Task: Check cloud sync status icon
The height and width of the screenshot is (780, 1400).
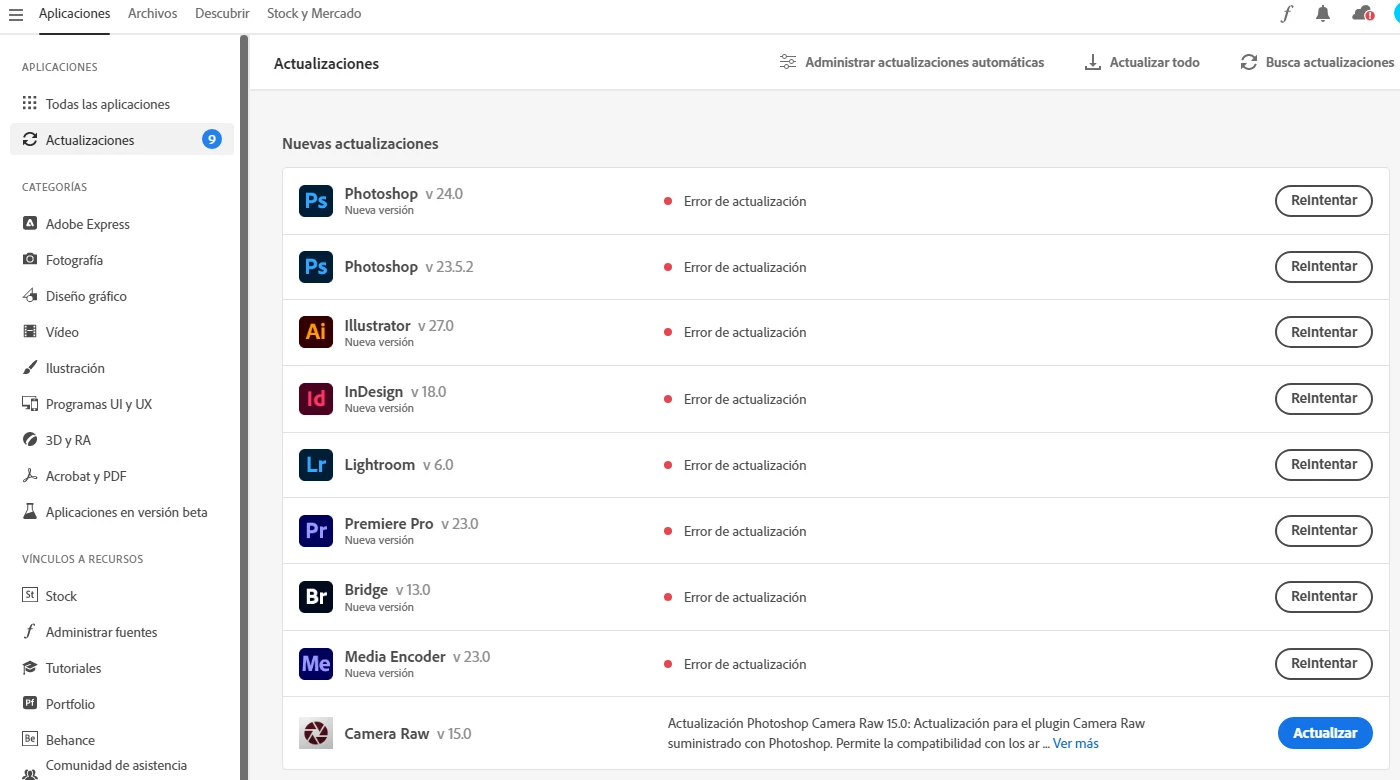Action: 1363,14
